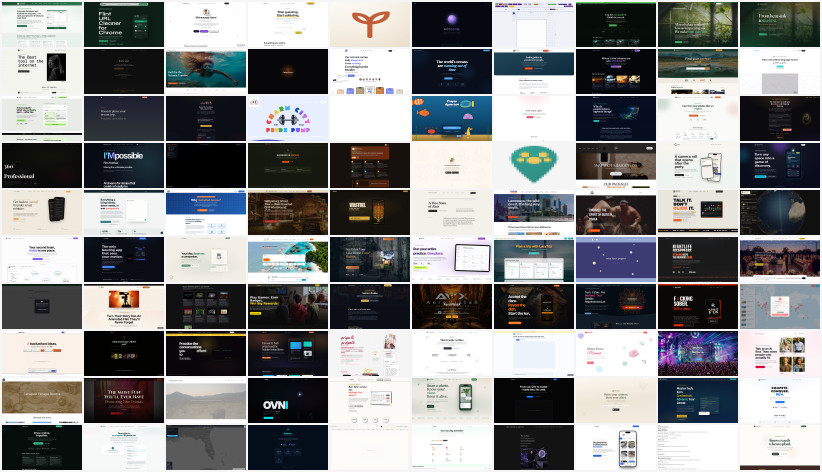Open the hazy mountain landscape thumbnail
Image resolution: width=822 pixels, height=472 pixels.
(206, 402)
